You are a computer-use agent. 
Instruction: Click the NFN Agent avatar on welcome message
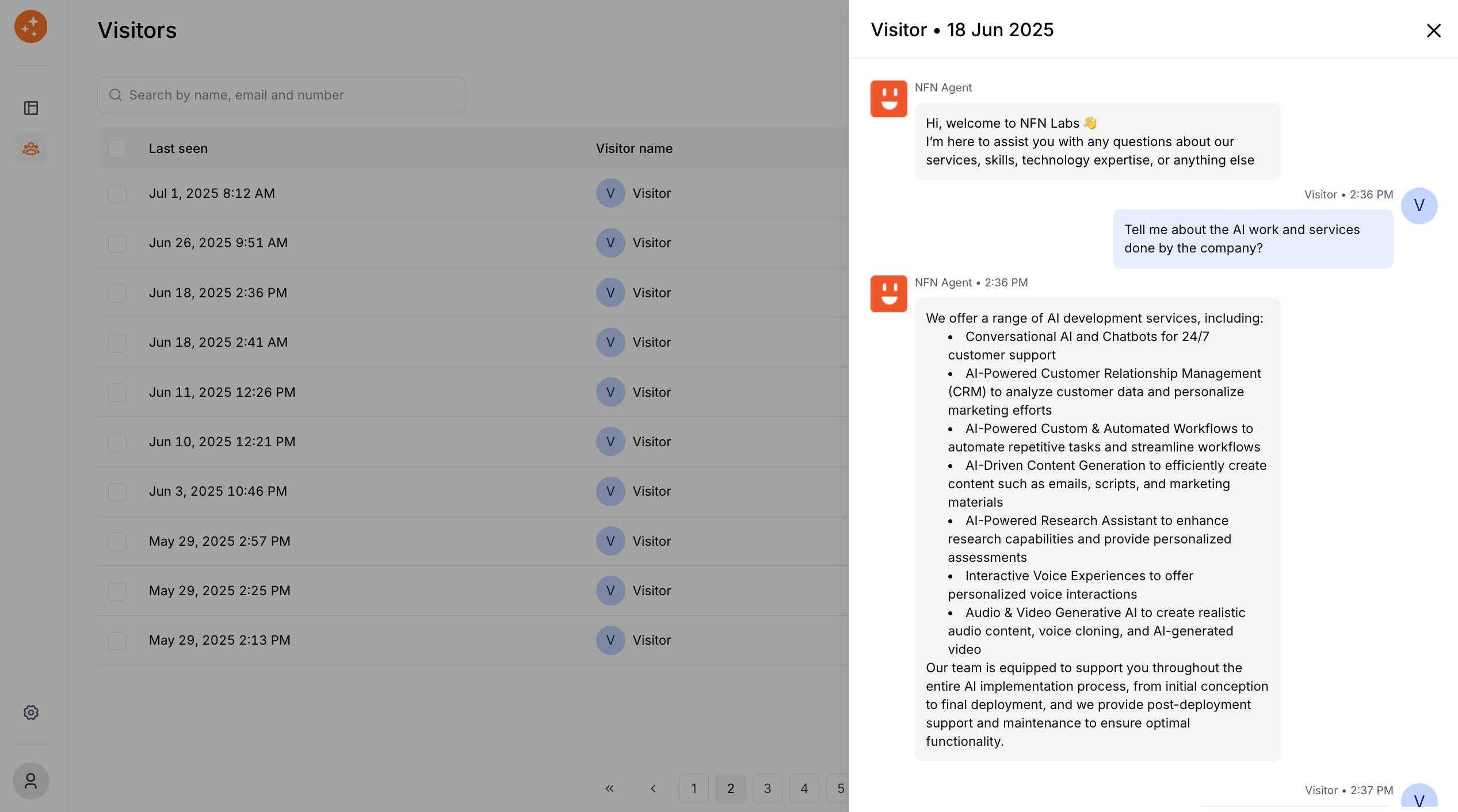[x=888, y=99]
